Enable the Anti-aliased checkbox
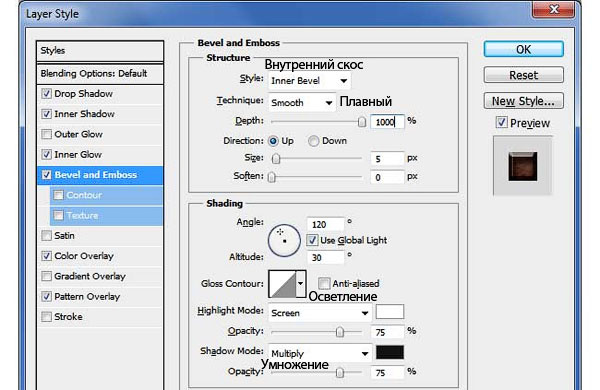The image size is (600, 390). tap(323, 283)
